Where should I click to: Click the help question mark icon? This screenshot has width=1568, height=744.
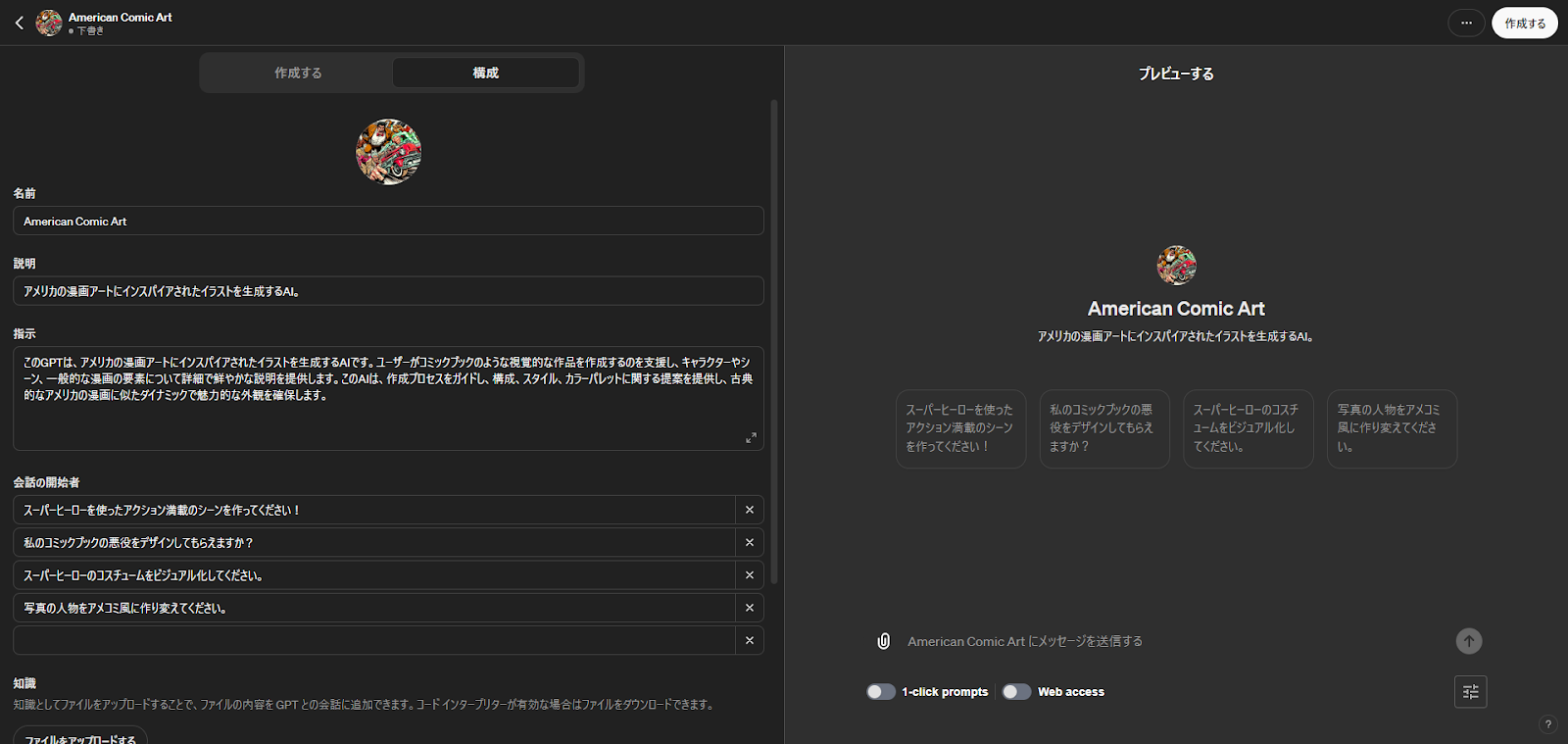[x=1547, y=724]
